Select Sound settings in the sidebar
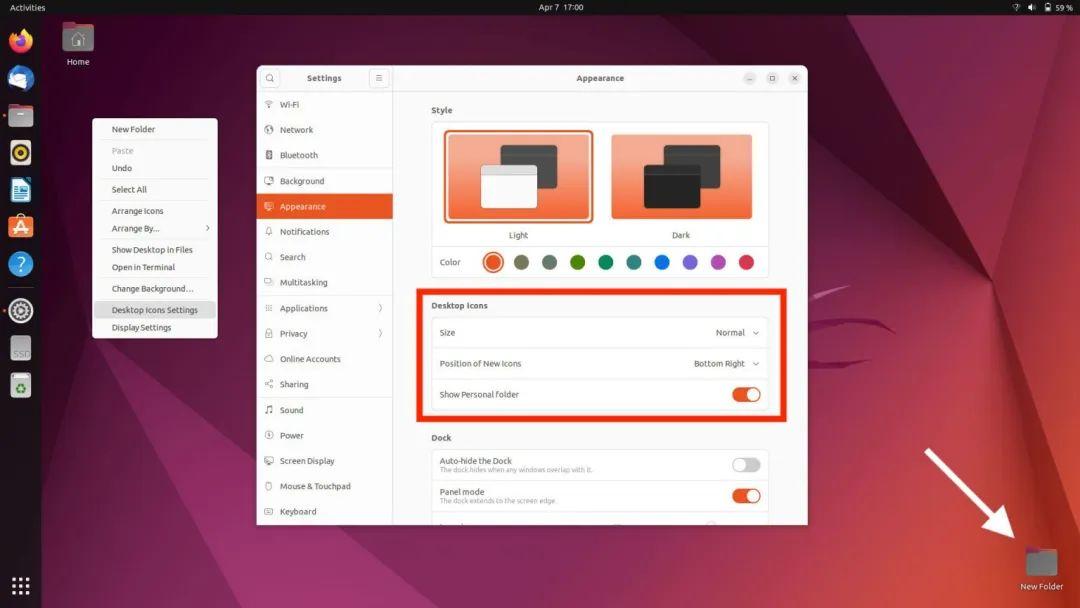This screenshot has height=608, width=1080. (291, 410)
